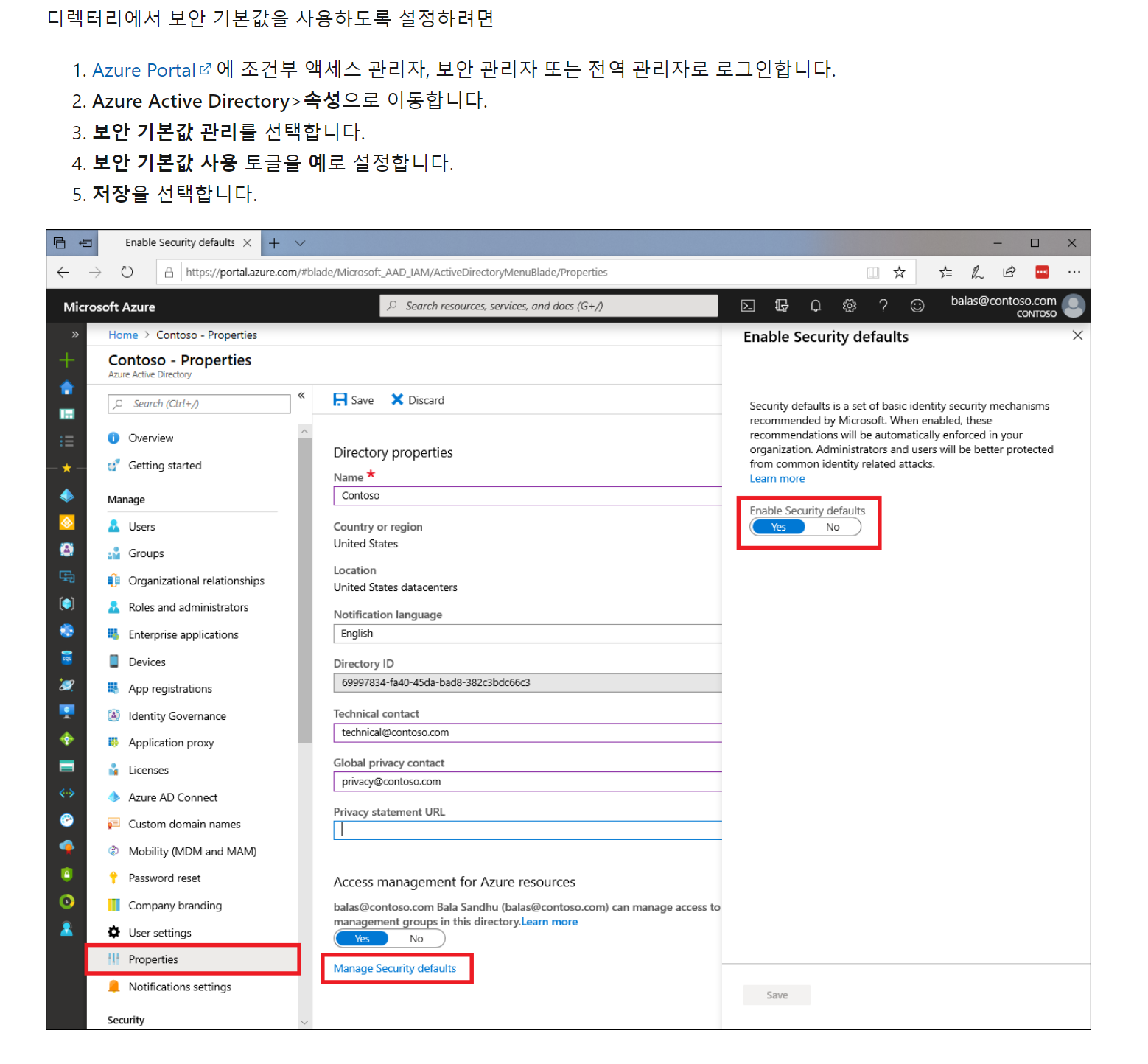Open Dashboard icon in Azure sidebar

[66, 414]
